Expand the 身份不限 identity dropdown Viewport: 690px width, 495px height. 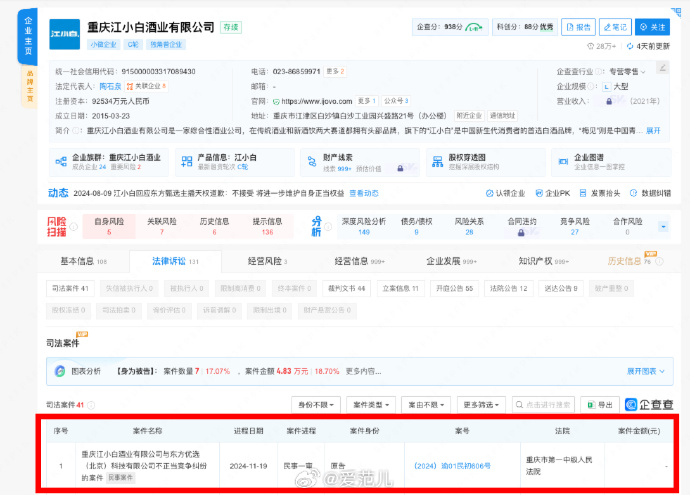(314, 405)
